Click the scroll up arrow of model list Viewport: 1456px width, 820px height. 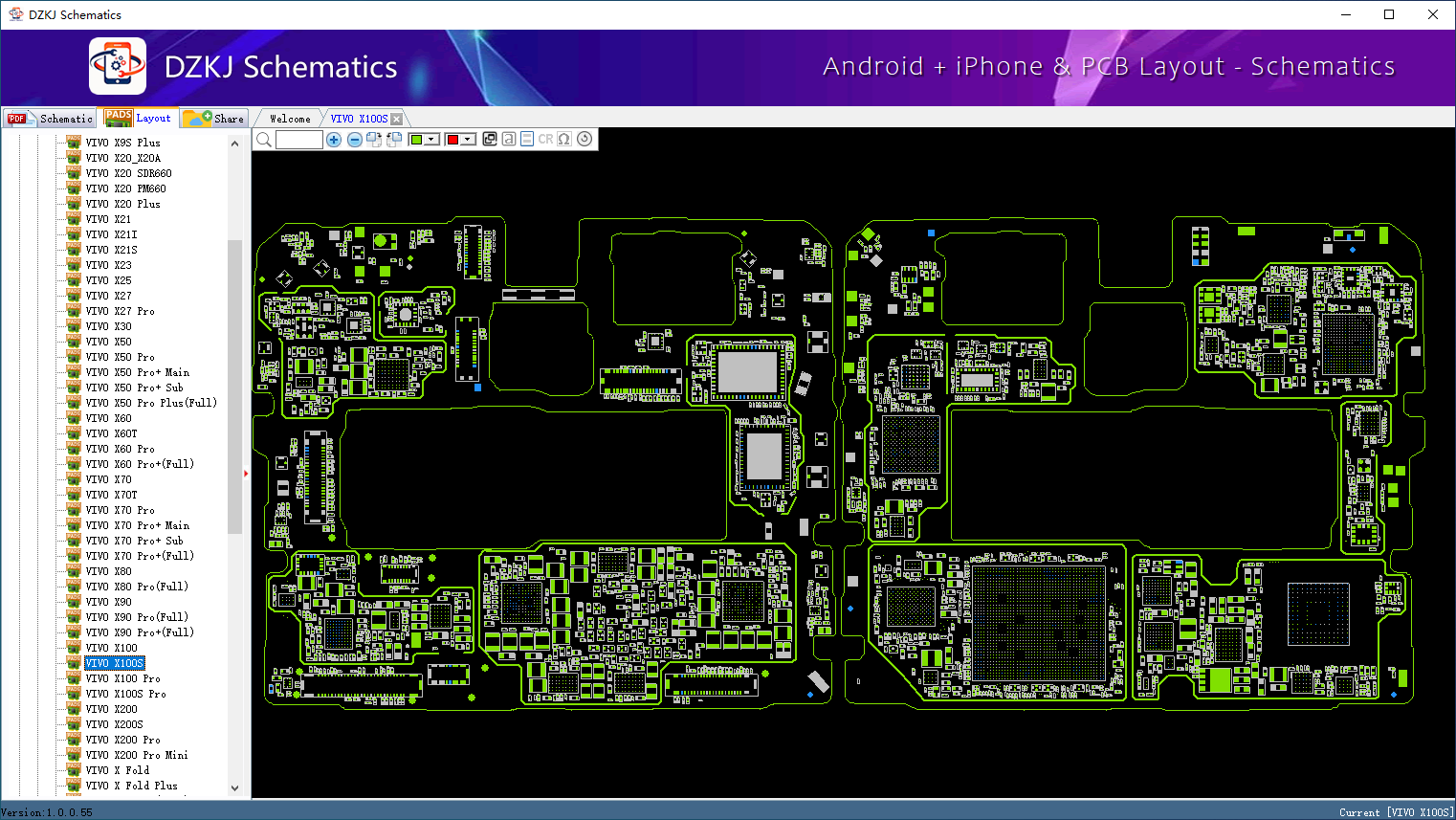point(234,144)
